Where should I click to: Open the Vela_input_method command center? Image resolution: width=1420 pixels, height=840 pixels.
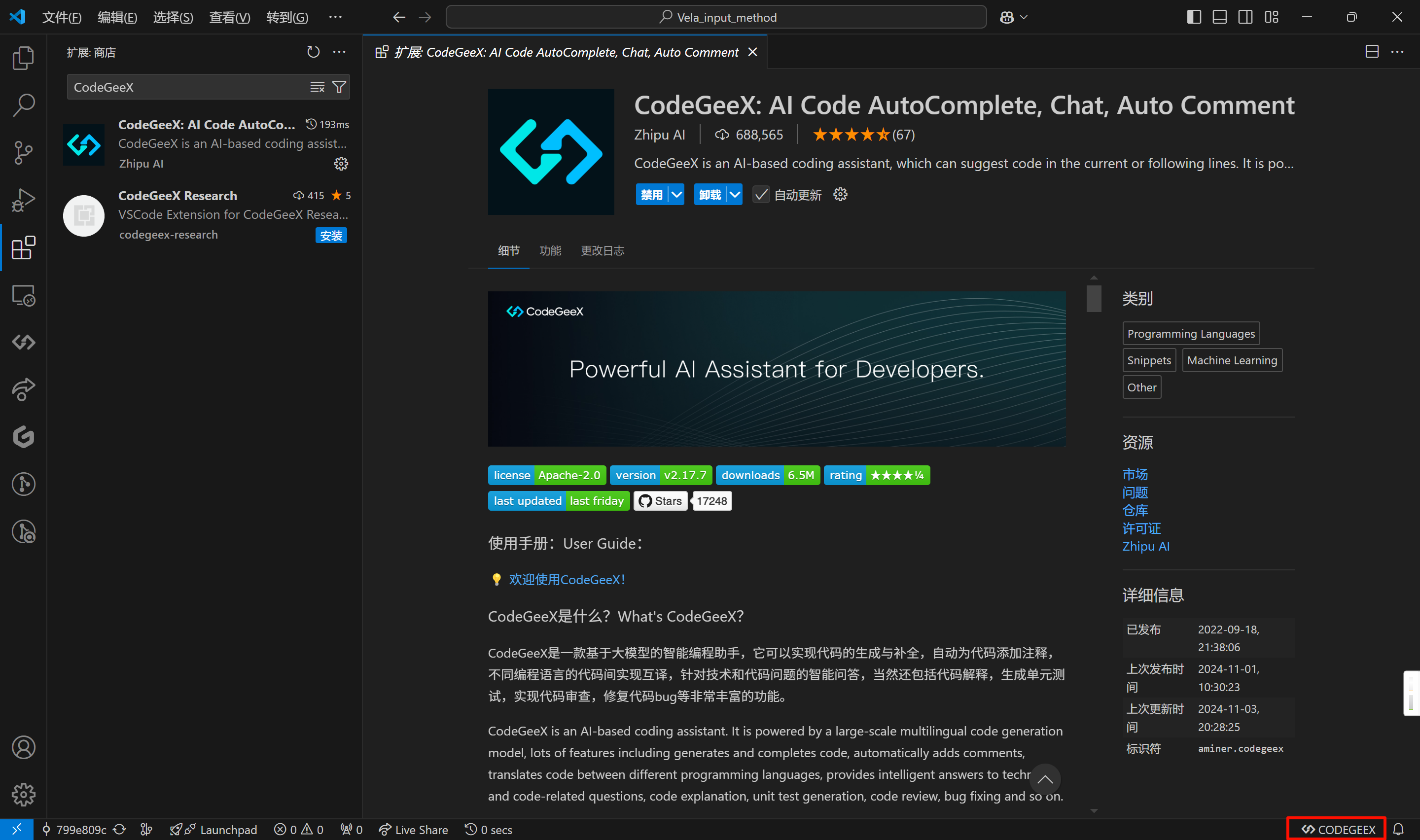(716, 18)
